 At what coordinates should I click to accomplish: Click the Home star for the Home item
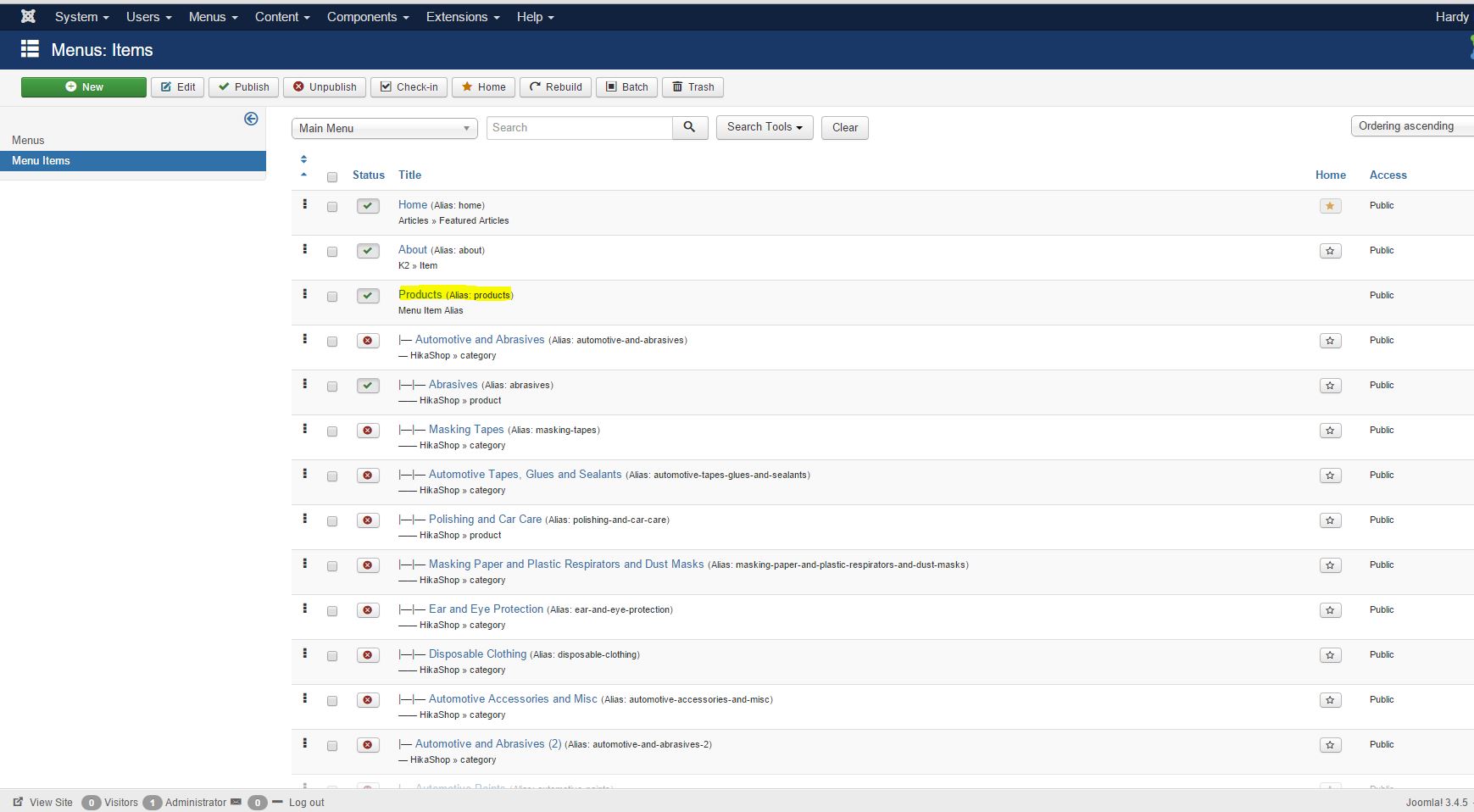coord(1330,206)
